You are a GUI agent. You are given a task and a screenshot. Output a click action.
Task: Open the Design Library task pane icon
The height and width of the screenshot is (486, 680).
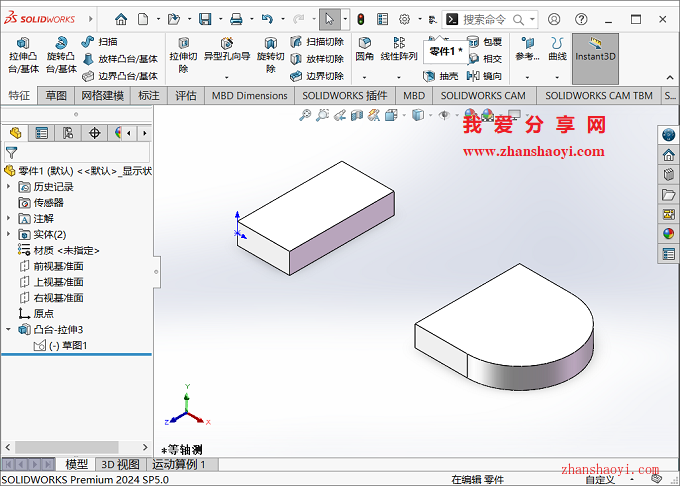click(668, 174)
